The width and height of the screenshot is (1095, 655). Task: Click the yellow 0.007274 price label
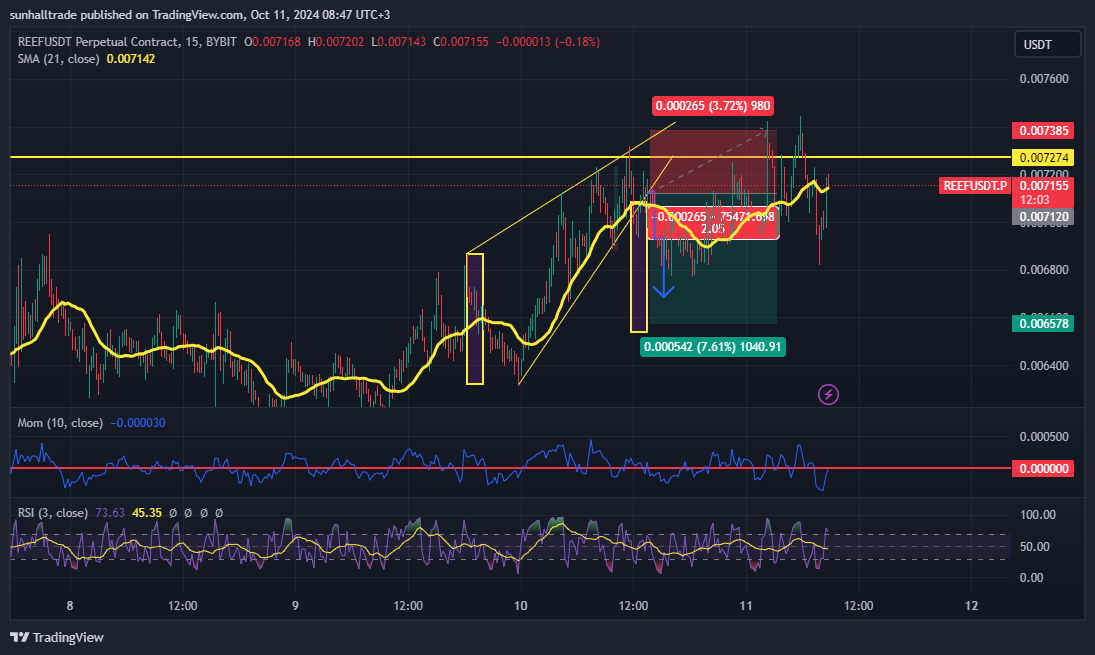coord(1043,158)
